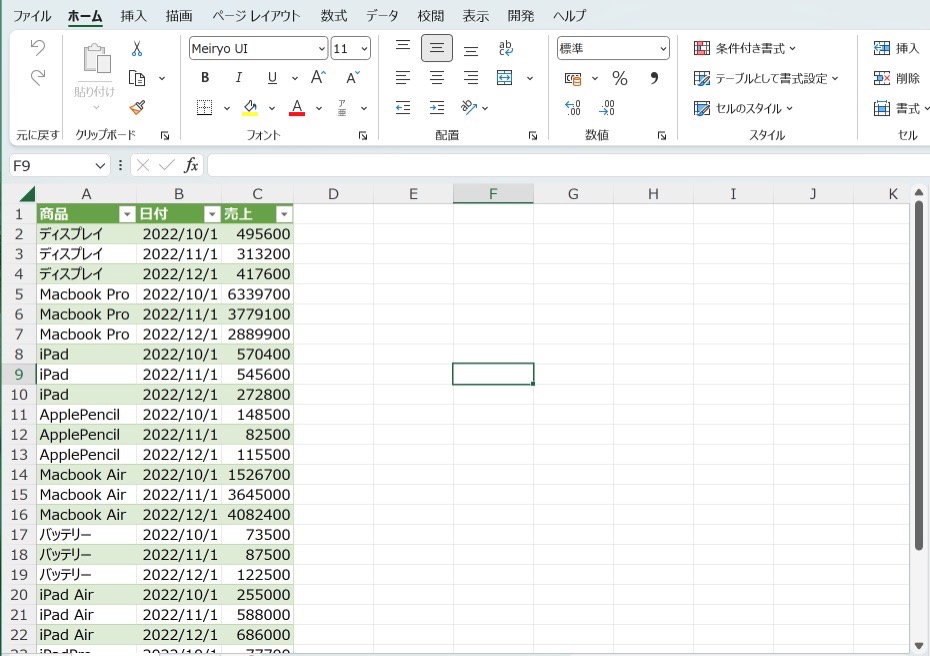Switch to the データ tab
The width and height of the screenshot is (930, 656).
pyautogui.click(x=382, y=15)
